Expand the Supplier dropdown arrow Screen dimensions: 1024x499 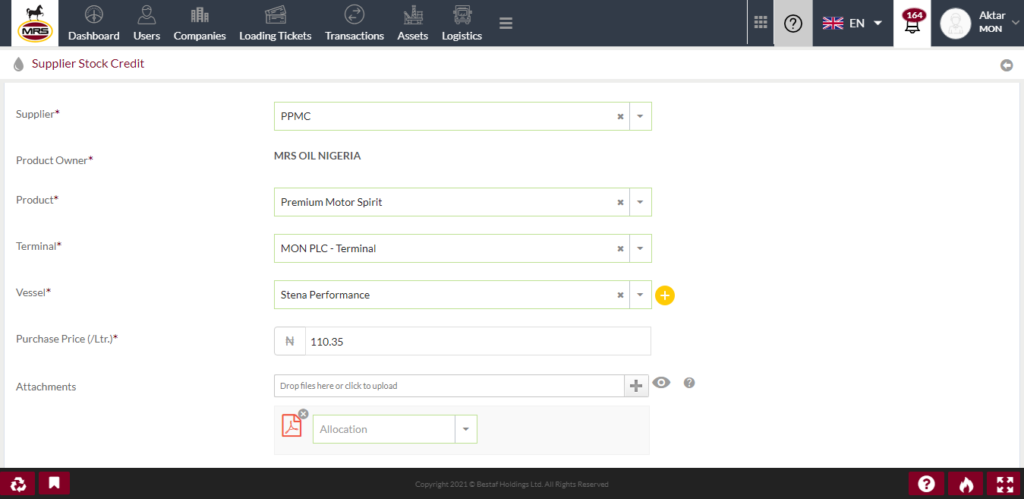point(640,116)
